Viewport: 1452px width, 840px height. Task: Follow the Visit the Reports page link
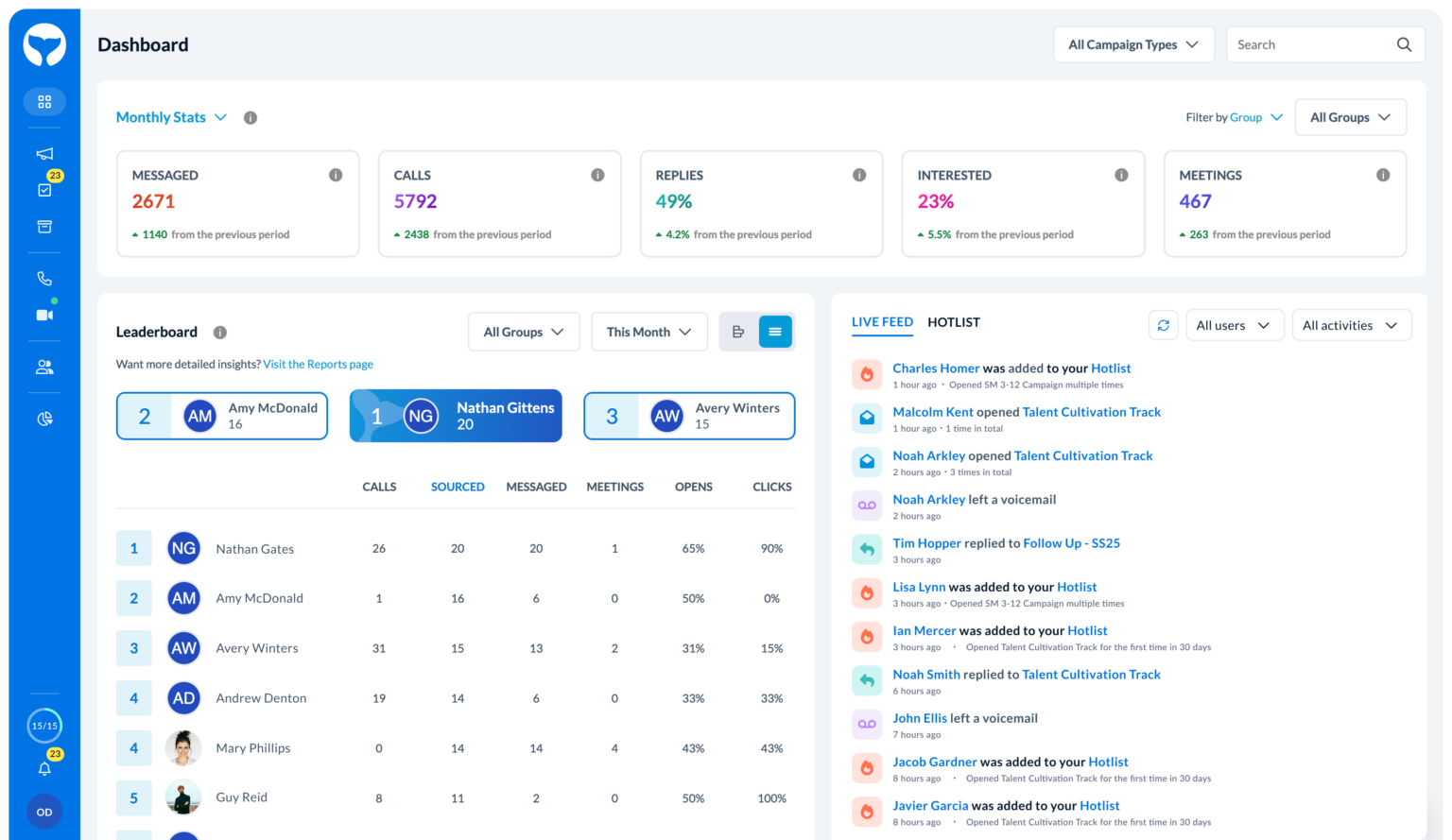(x=318, y=364)
